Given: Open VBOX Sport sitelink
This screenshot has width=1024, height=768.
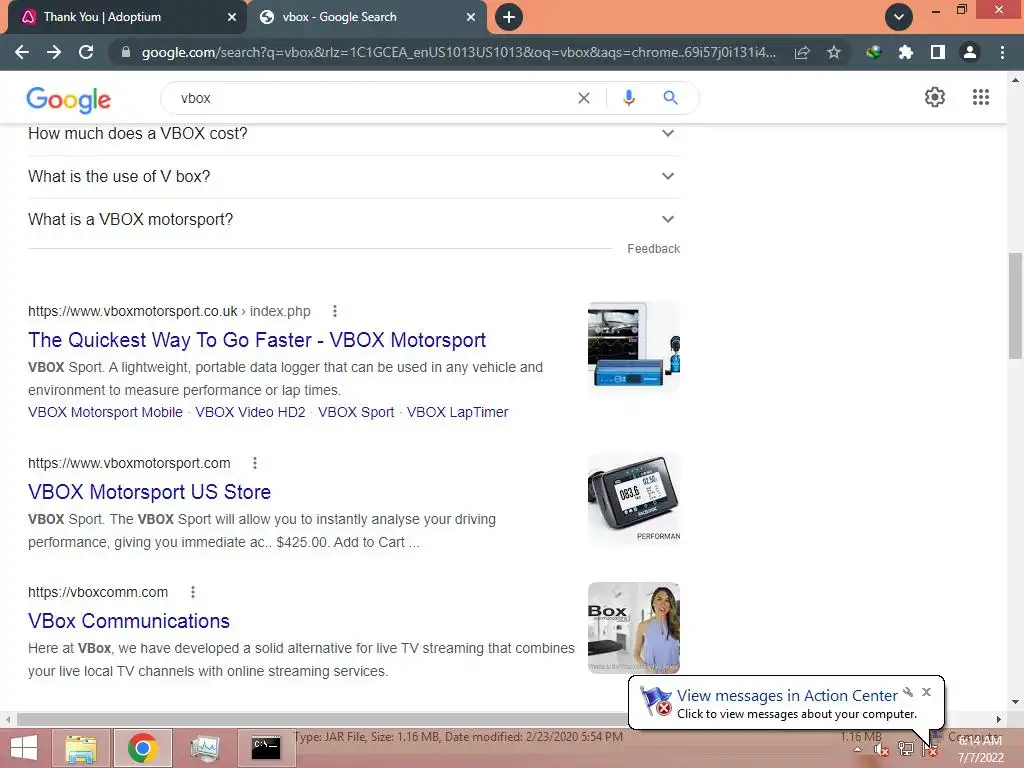Looking at the screenshot, I should tap(356, 412).
